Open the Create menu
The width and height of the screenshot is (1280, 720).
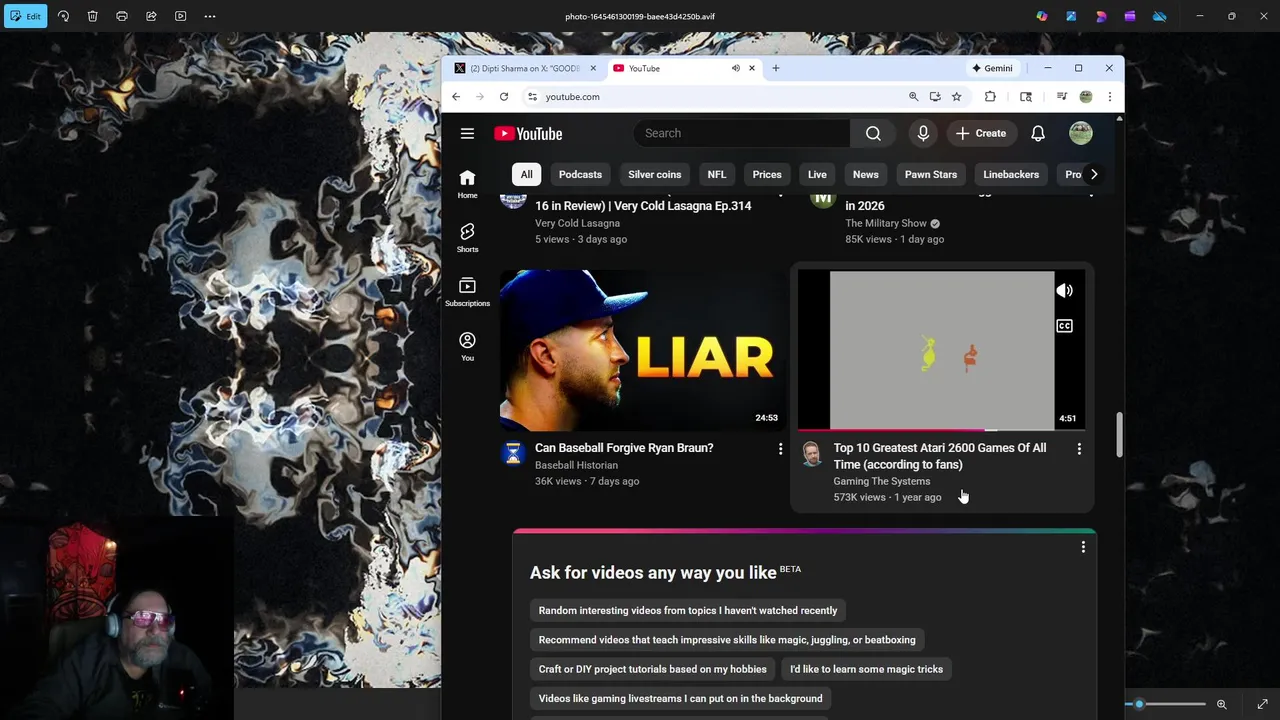point(981,133)
